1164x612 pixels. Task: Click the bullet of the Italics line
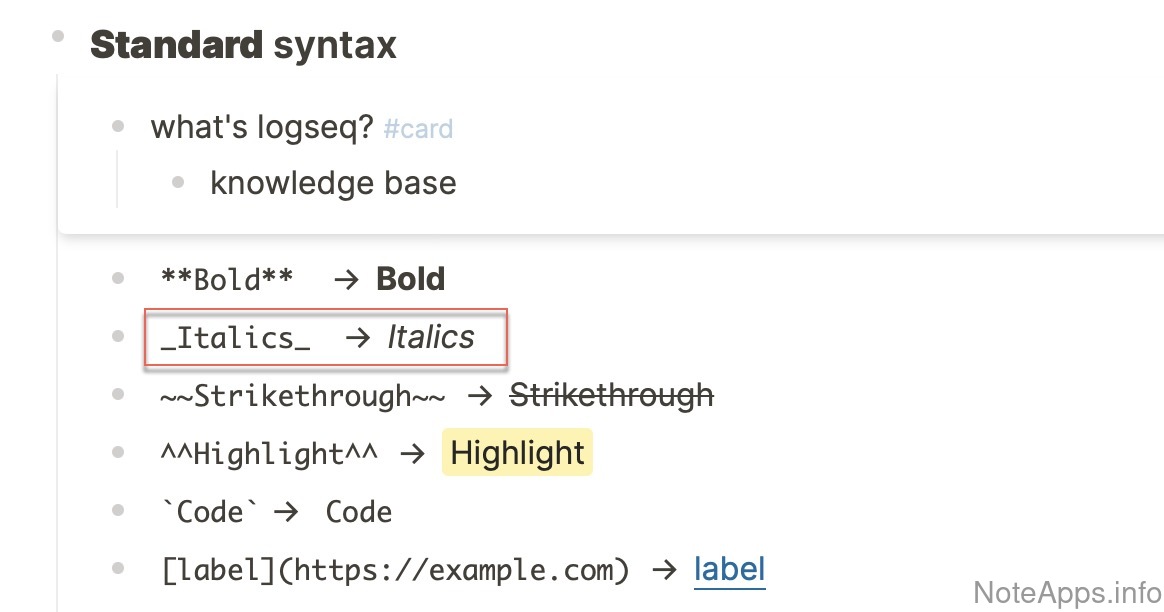(x=118, y=336)
